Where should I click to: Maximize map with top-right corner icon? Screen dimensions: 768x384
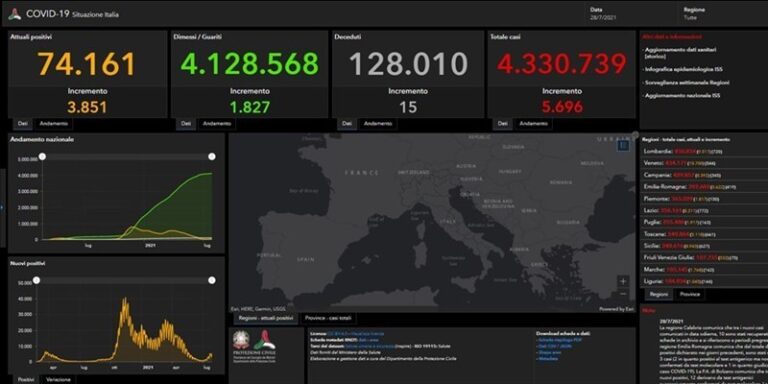[635, 134]
